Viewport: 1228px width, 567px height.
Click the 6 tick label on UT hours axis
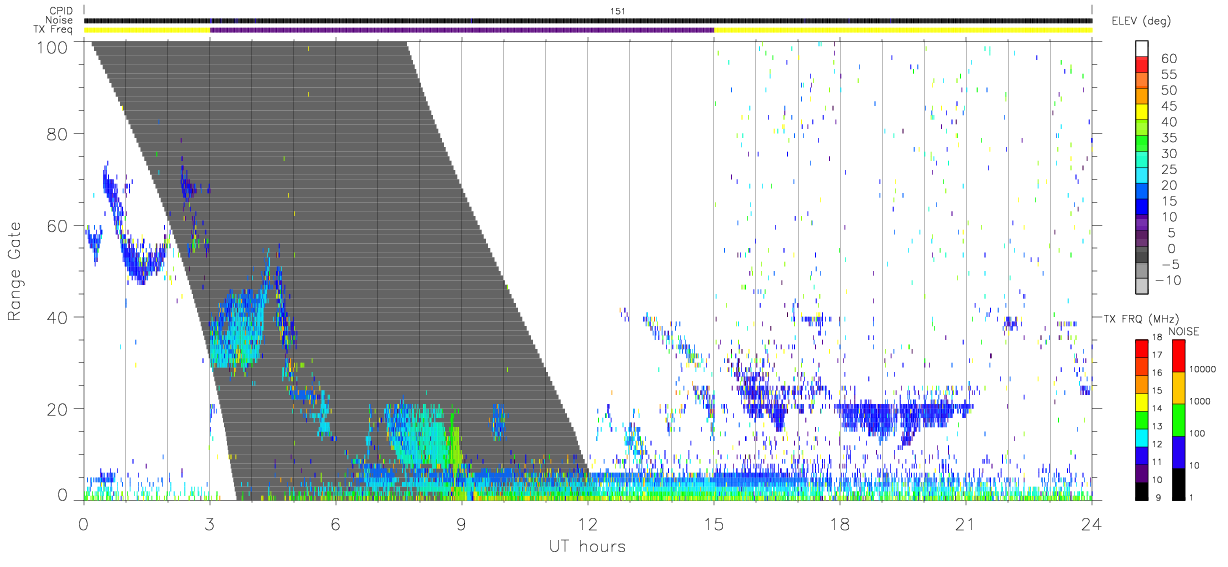click(335, 523)
